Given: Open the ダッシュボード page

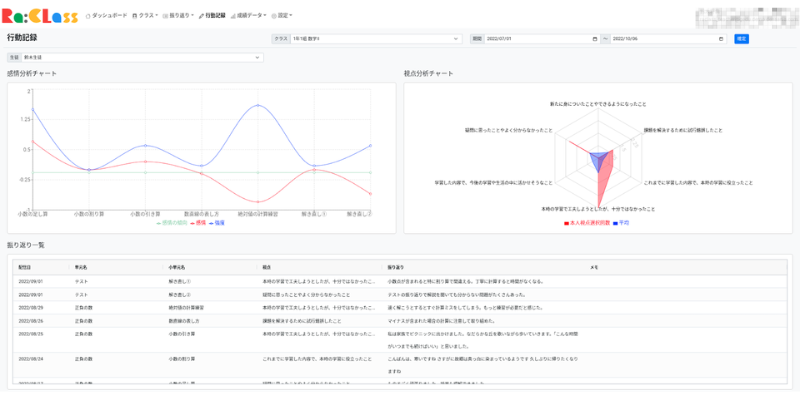Looking at the screenshot, I should click(107, 16).
